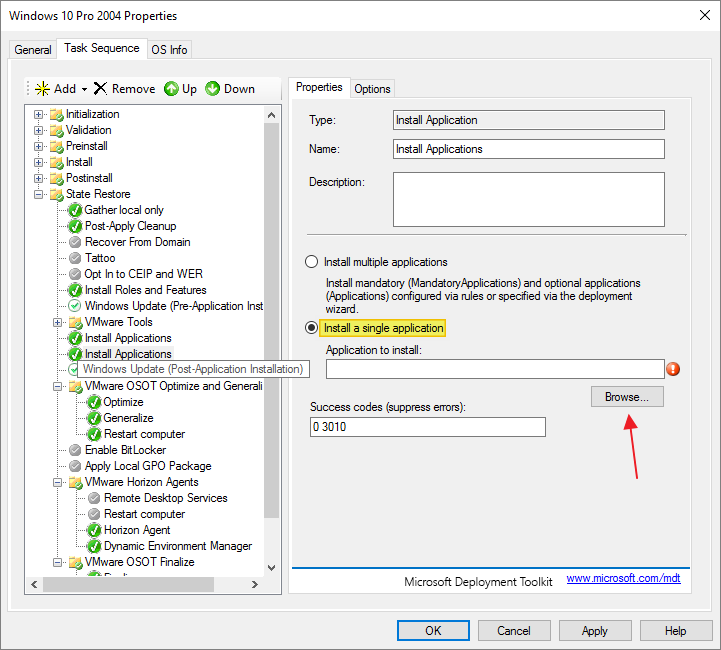Click the Horizon Agent step icon
This screenshot has height=650, width=721.
pyautogui.click(x=93, y=530)
